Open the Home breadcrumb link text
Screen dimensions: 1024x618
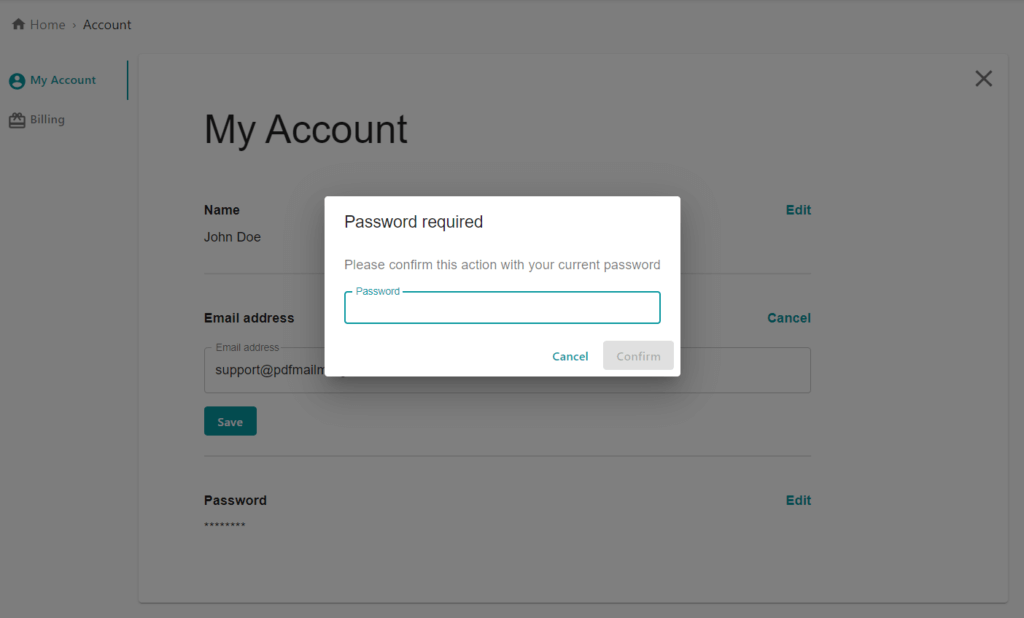[x=47, y=25]
